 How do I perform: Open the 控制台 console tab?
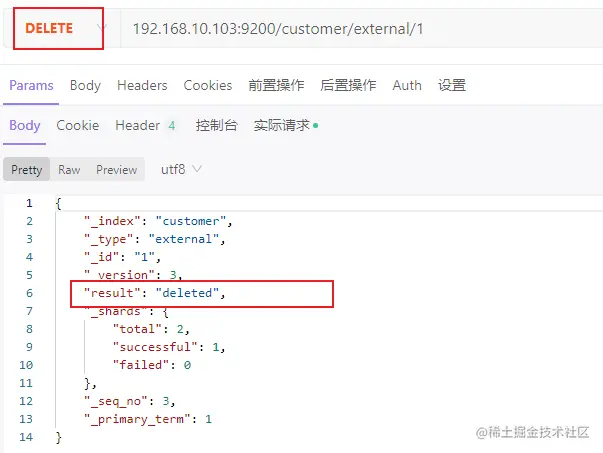pos(217,125)
